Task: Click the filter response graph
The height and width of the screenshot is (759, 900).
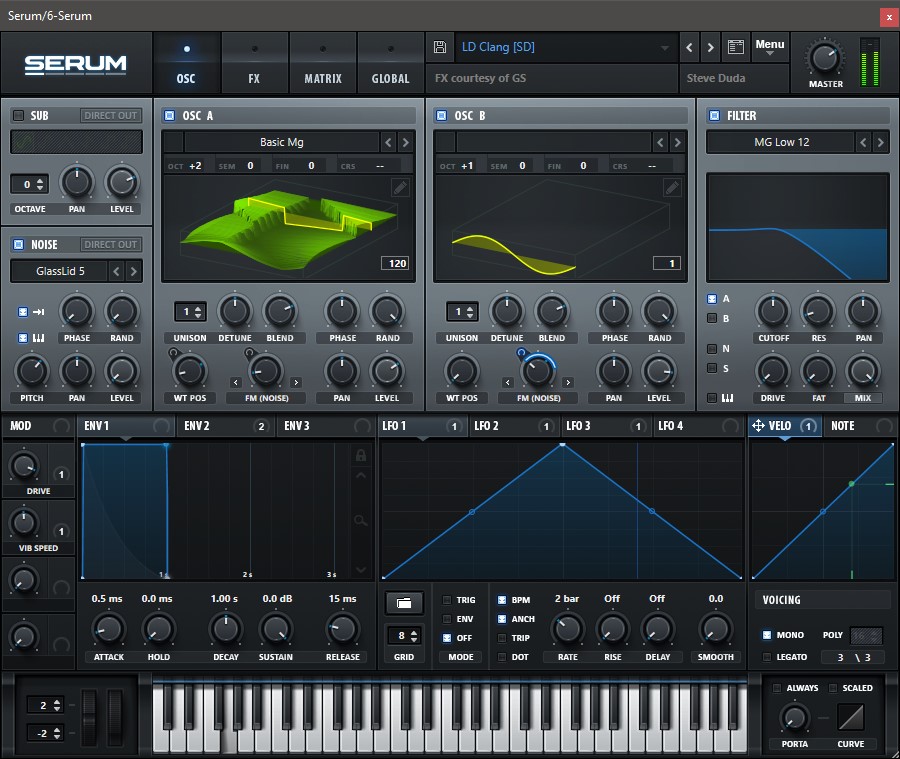Action: (x=798, y=227)
